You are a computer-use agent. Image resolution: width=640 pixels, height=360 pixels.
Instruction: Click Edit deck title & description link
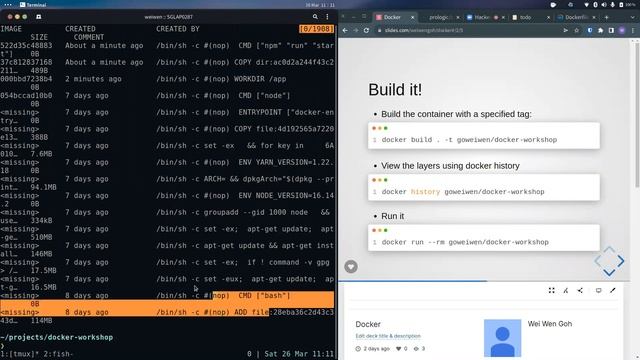(x=388, y=336)
